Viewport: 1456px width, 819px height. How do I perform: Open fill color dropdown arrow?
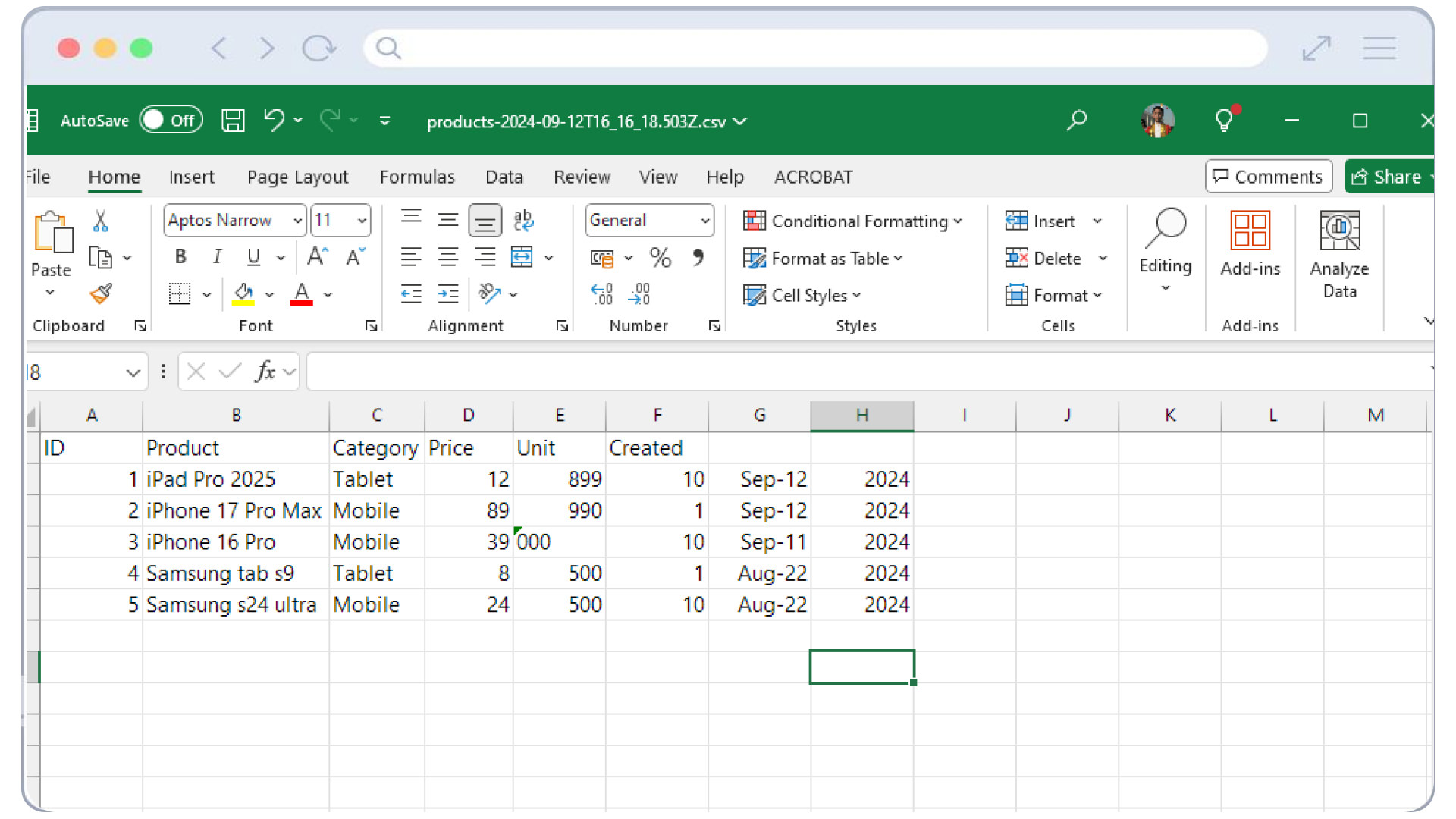tap(269, 294)
